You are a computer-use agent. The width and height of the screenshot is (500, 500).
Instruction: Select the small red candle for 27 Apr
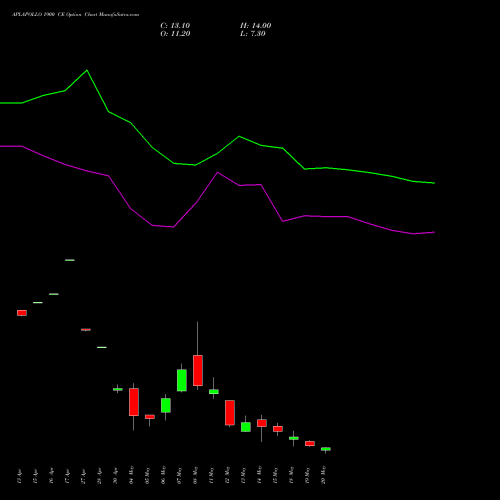coord(86,330)
